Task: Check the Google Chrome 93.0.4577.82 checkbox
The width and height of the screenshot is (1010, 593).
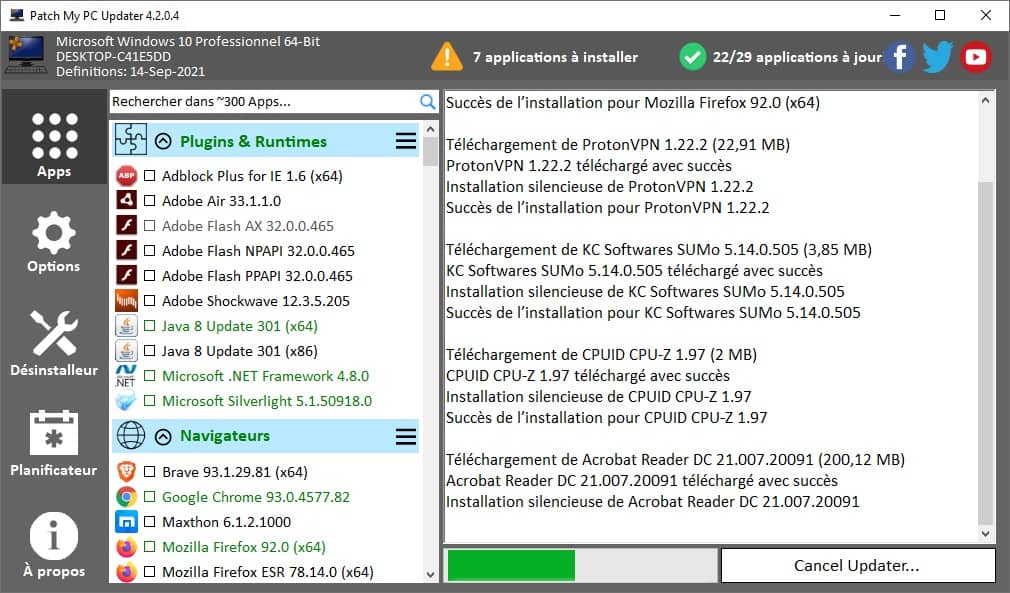Action: pyautogui.click(x=149, y=497)
